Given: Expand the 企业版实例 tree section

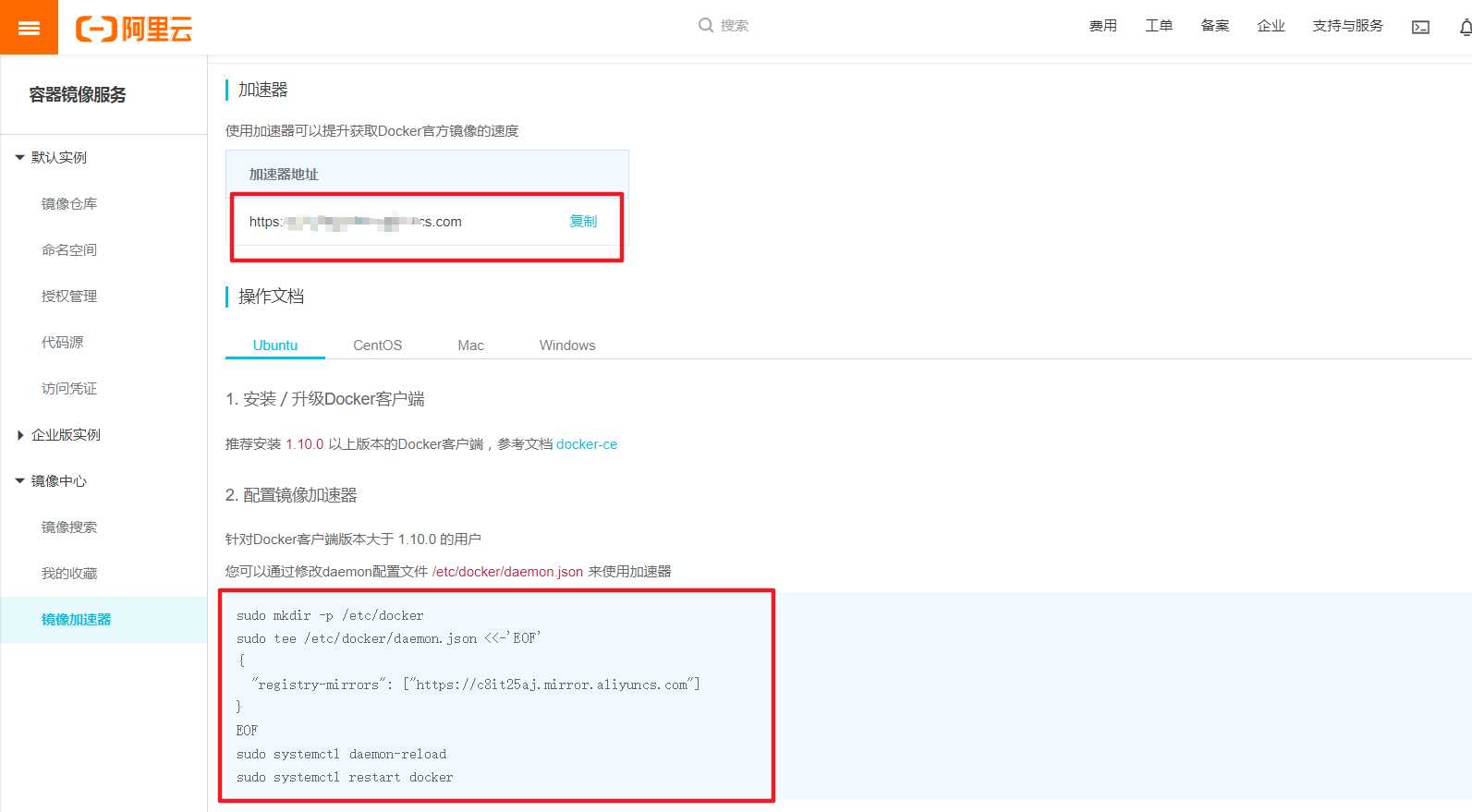Looking at the screenshot, I should 20,434.
